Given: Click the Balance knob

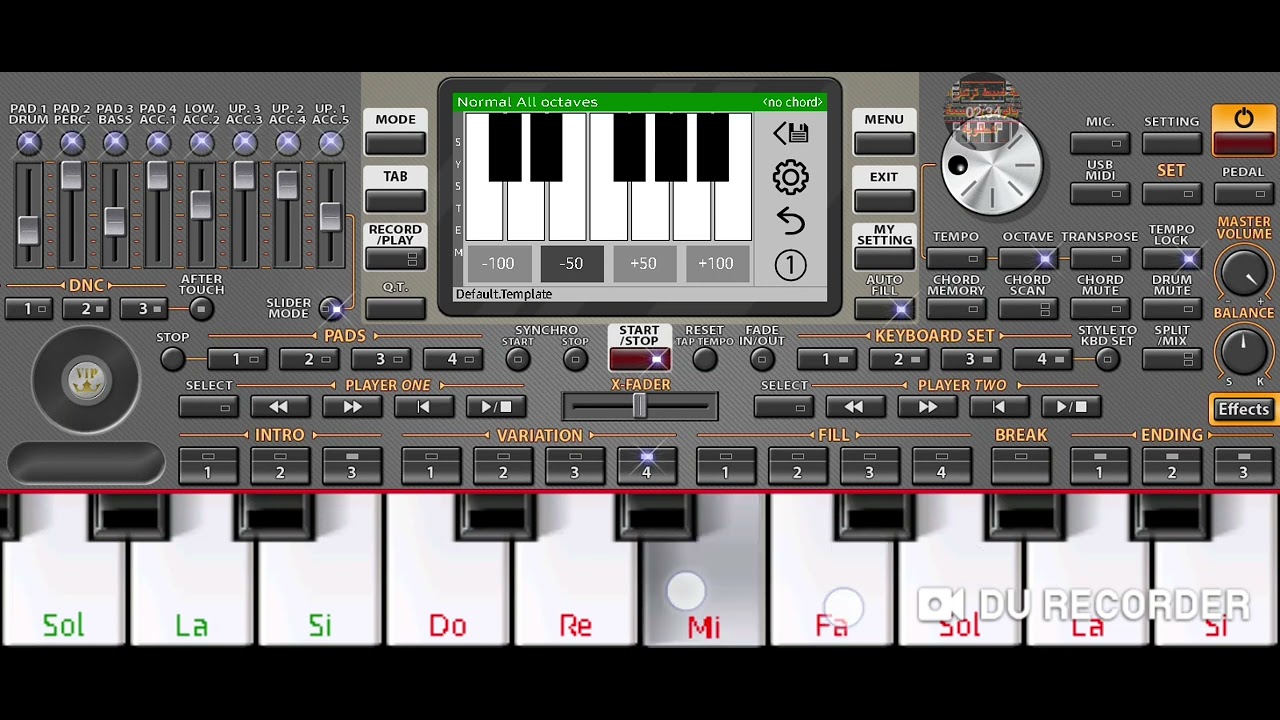Looking at the screenshot, I should tap(1243, 351).
